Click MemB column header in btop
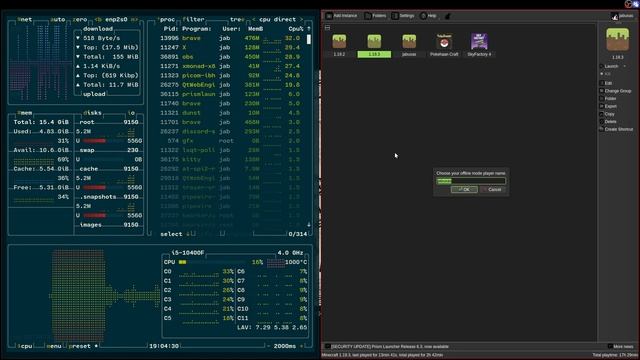This screenshot has height=360, width=640. (255, 29)
